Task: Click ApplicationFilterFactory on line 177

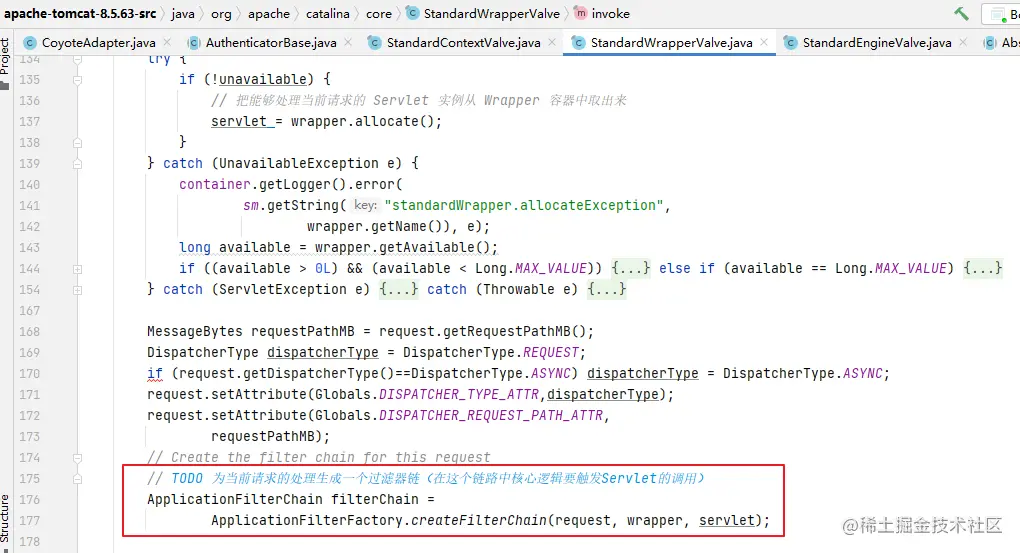Action: tap(307, 520)
